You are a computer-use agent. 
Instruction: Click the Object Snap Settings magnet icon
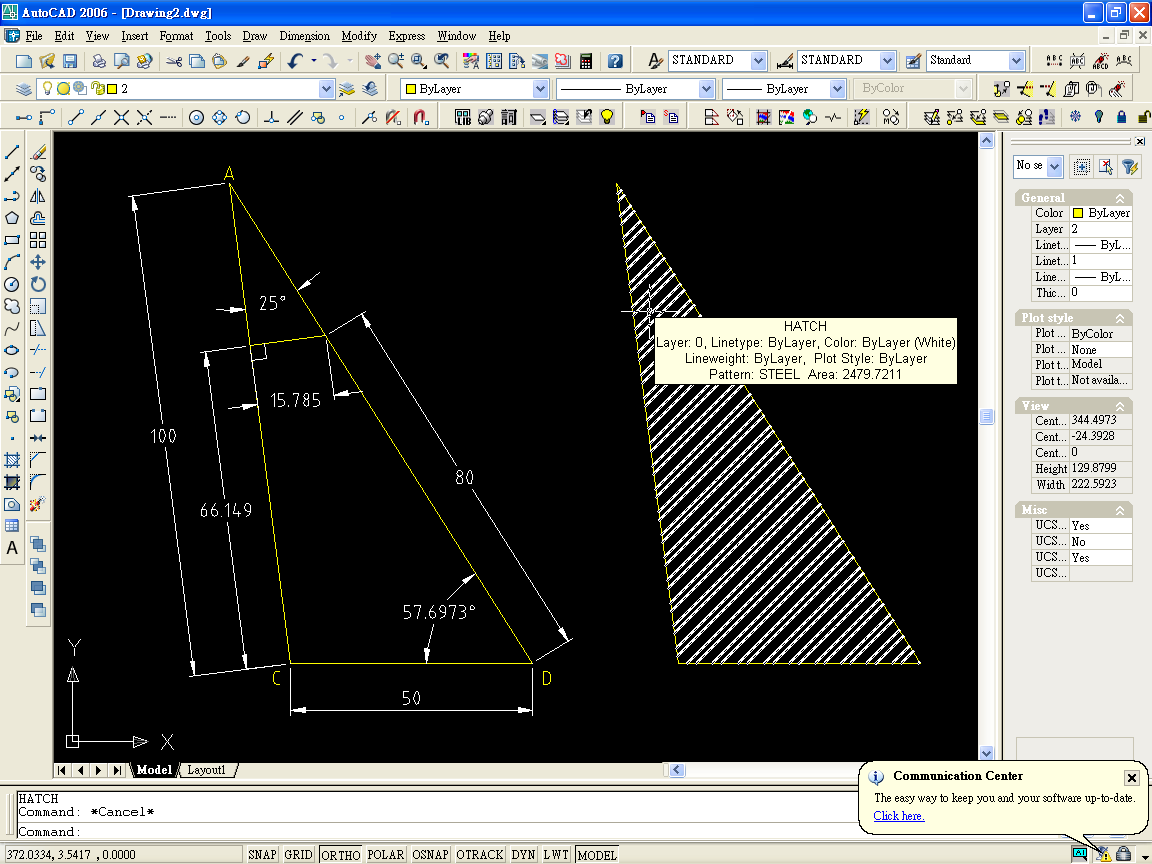tap(421, 118)
